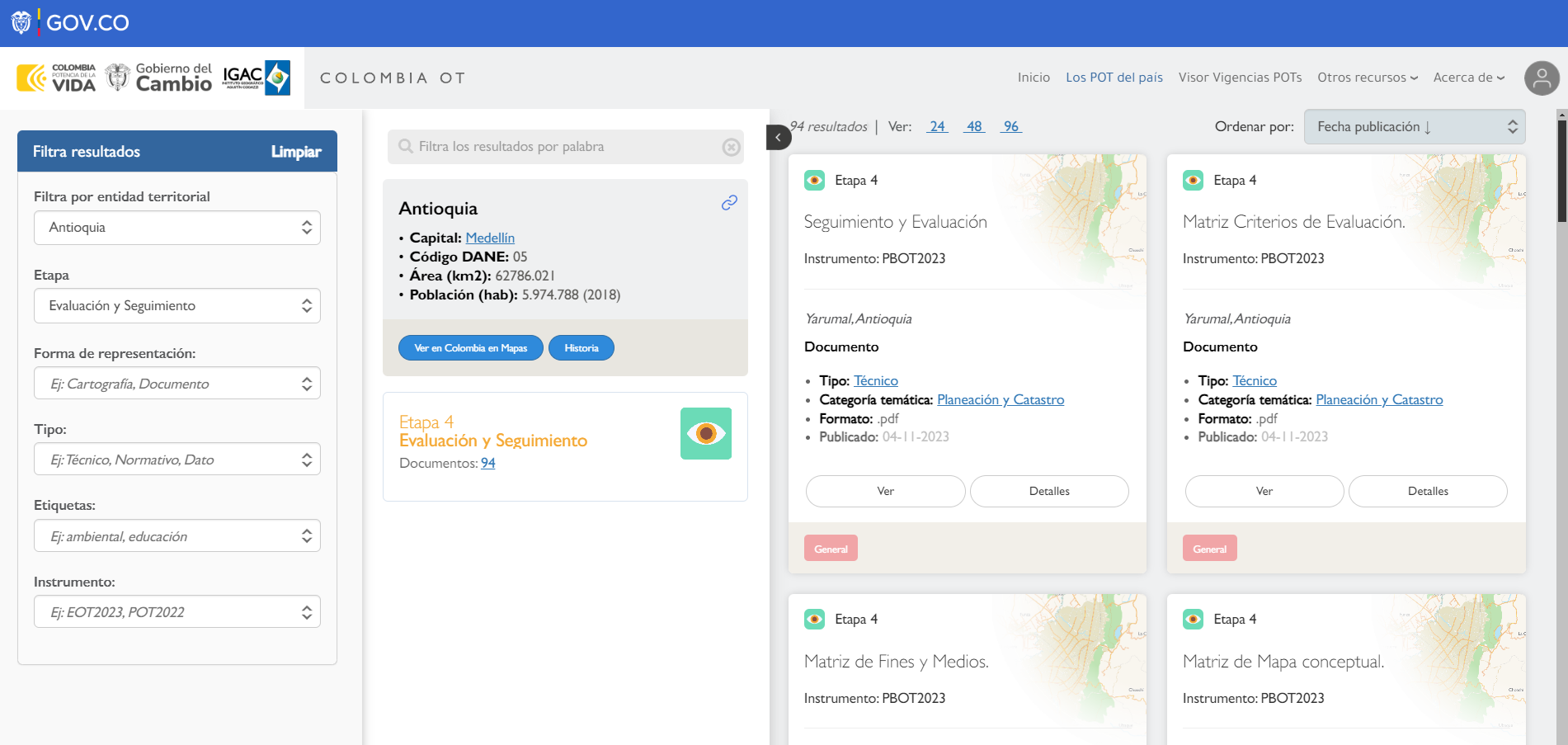Go to Visor Vigencias POTs
Viewport: 1568px width, 745px height.
(1240, 78)
